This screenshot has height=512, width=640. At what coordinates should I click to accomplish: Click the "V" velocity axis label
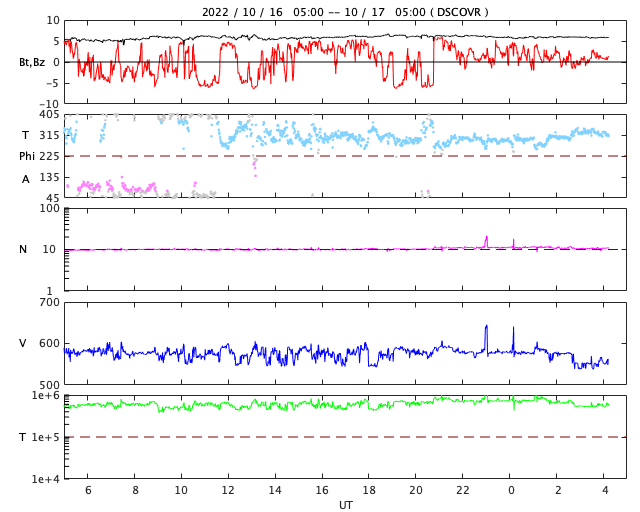point(23,343)
